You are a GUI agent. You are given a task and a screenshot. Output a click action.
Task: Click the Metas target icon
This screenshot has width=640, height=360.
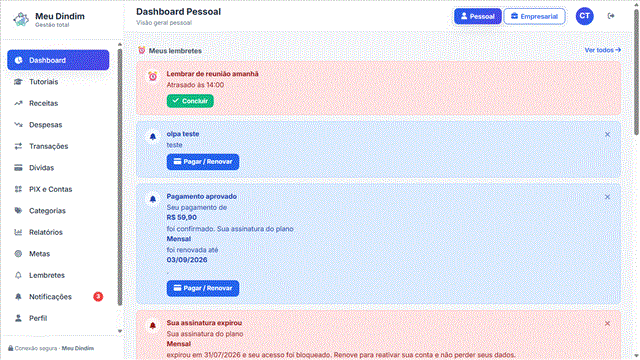tap(18, 253)
